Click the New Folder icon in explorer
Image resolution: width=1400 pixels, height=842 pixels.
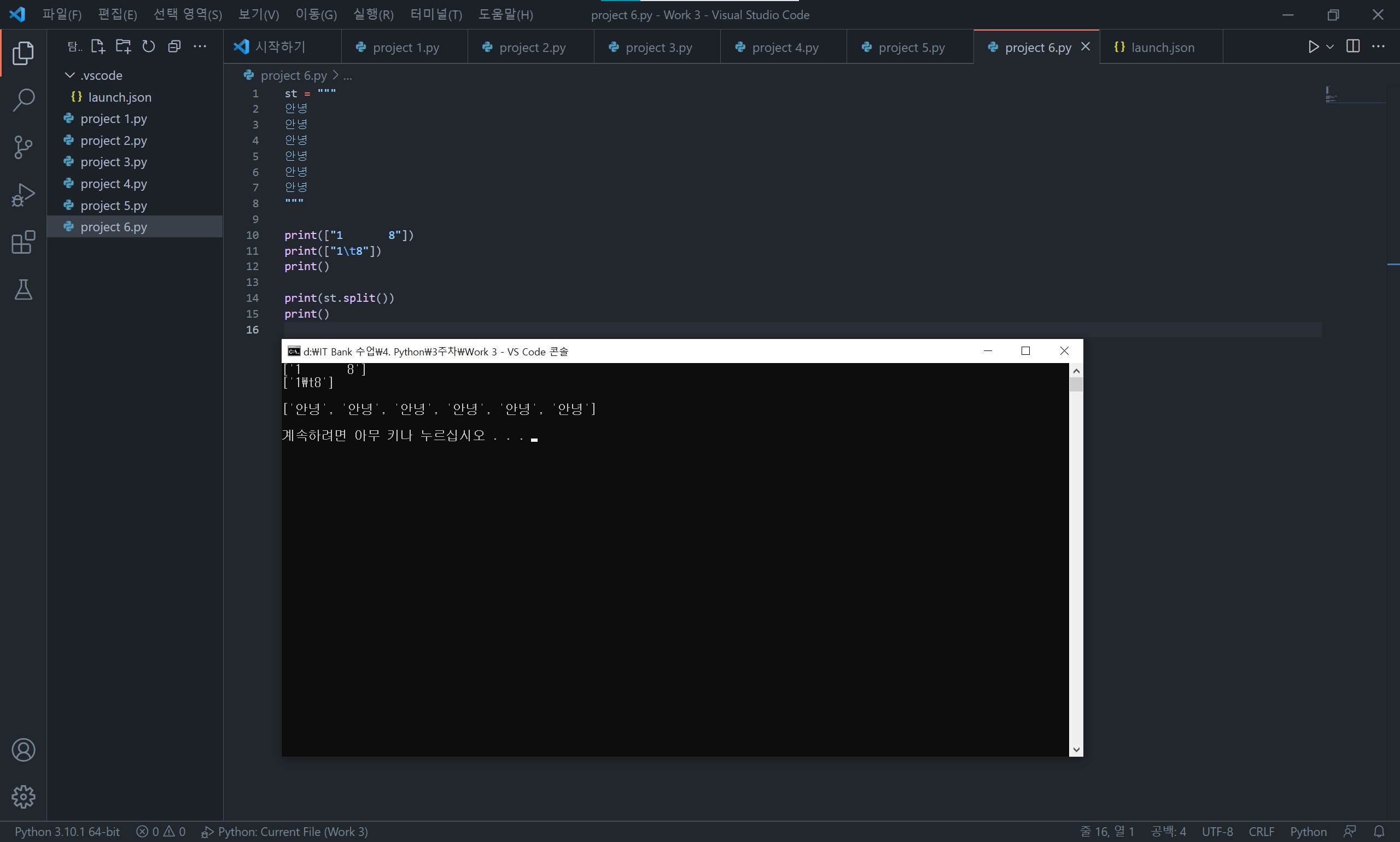tap(123, 46)
